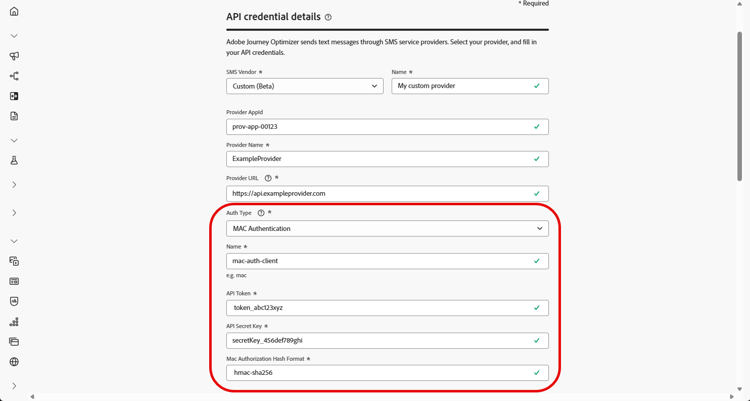Open the flask experiments icon
The image size is (750, 401).
tap(14, 160)
